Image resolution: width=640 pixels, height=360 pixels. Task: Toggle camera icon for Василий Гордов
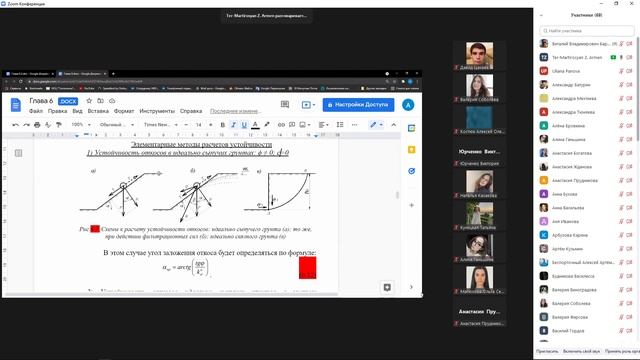629,331
